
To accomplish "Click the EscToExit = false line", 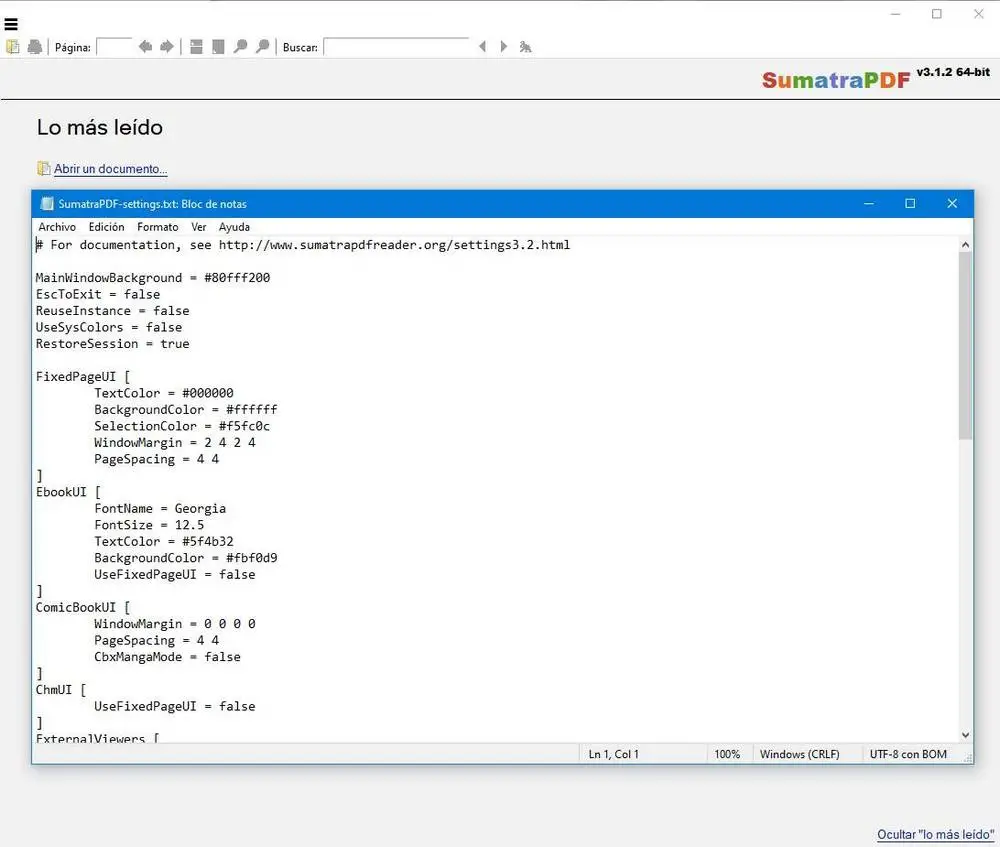I will point(98,295).
